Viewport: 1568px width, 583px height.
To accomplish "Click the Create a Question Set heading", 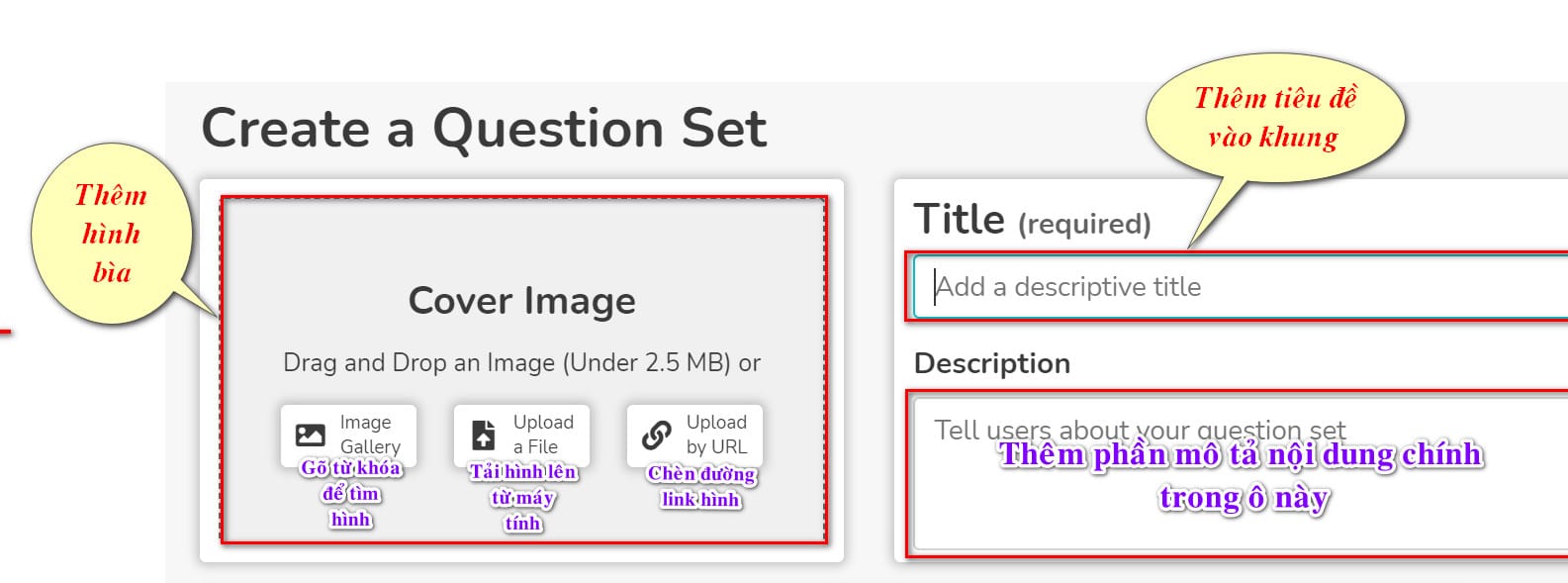I will [484, 129].
